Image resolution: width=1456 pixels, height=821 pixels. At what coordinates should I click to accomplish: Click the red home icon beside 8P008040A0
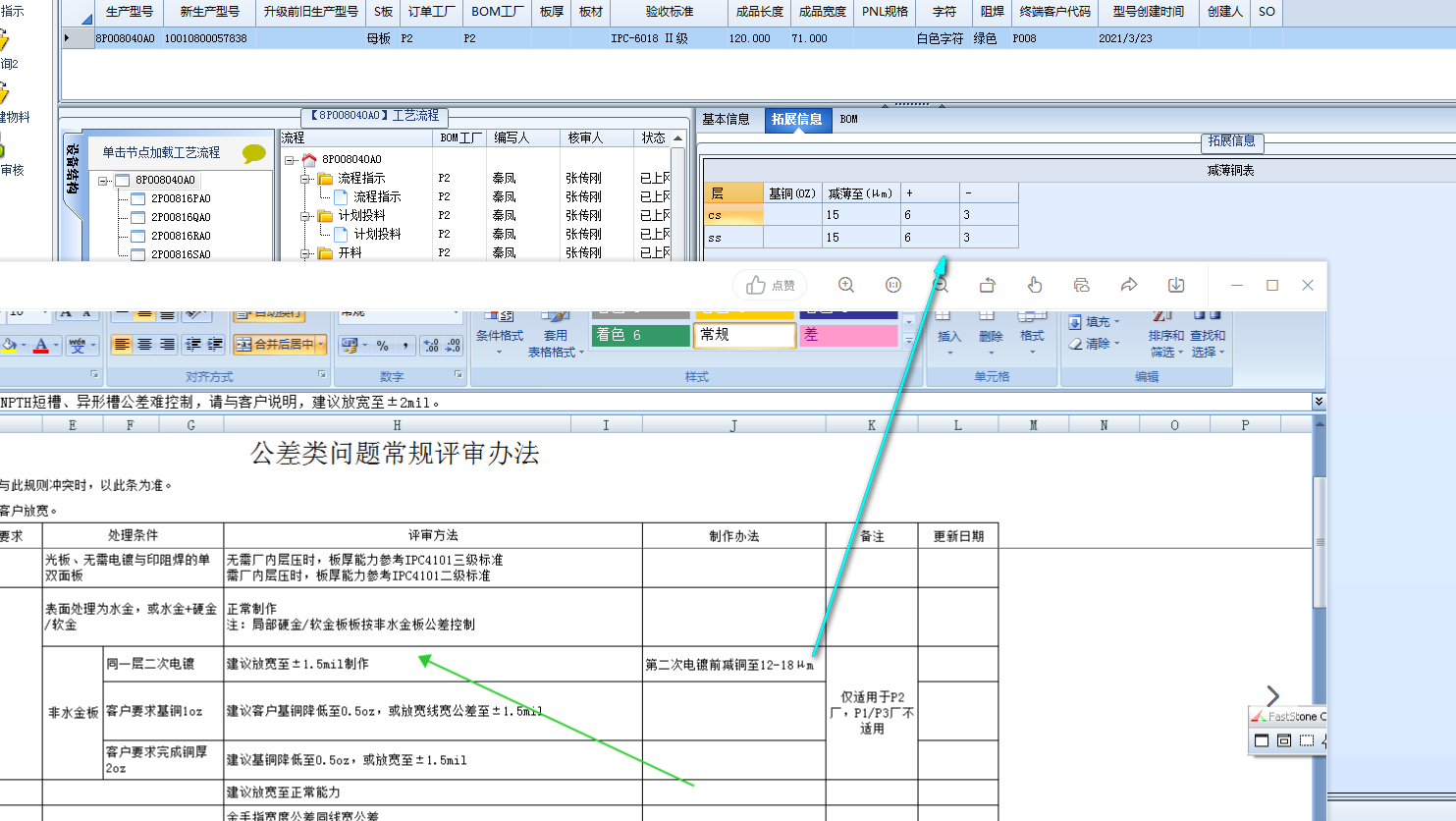309,159
